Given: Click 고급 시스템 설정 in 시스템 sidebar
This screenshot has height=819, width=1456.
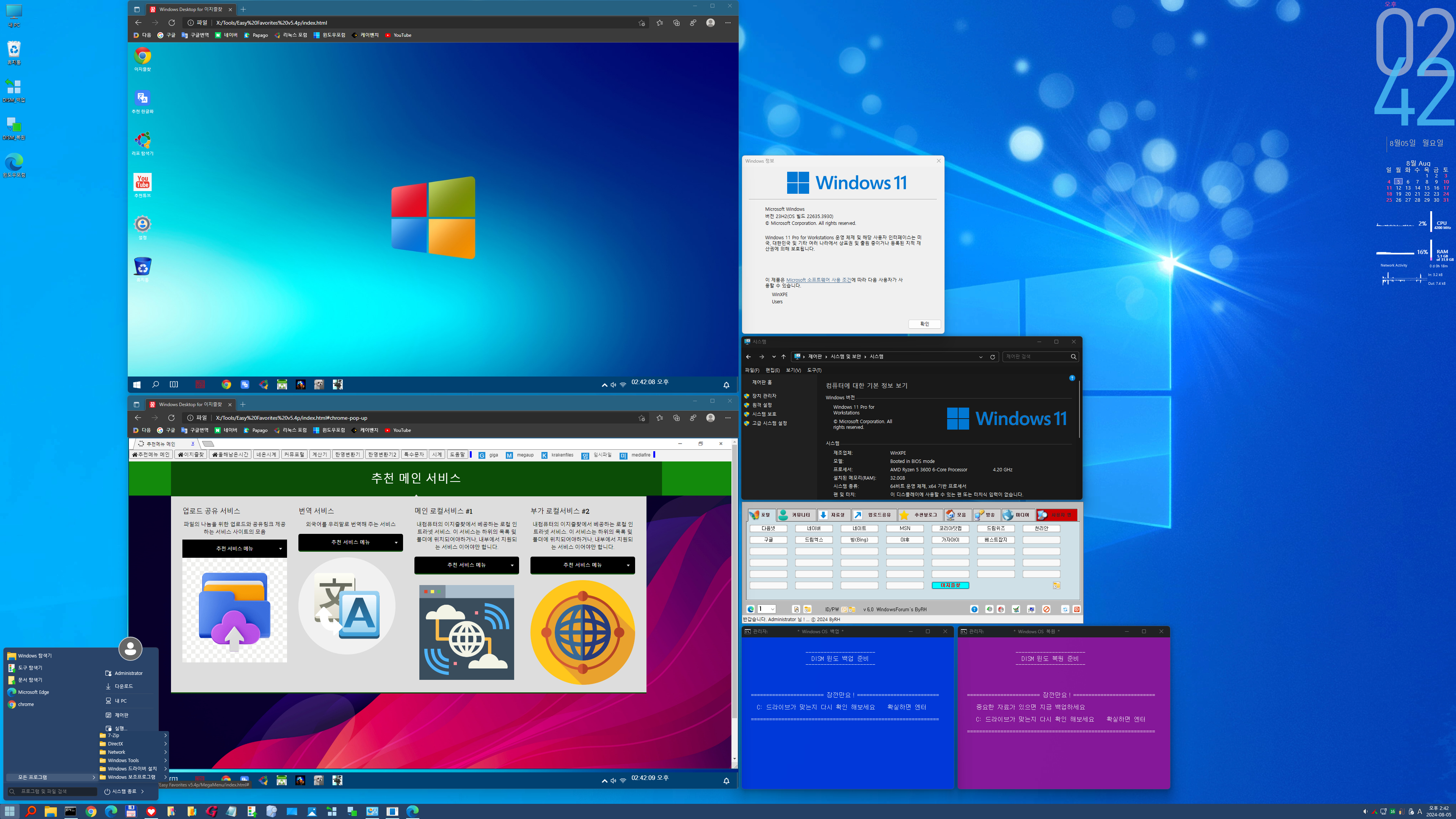Looking at the screenshot, I should pos(769,424).
